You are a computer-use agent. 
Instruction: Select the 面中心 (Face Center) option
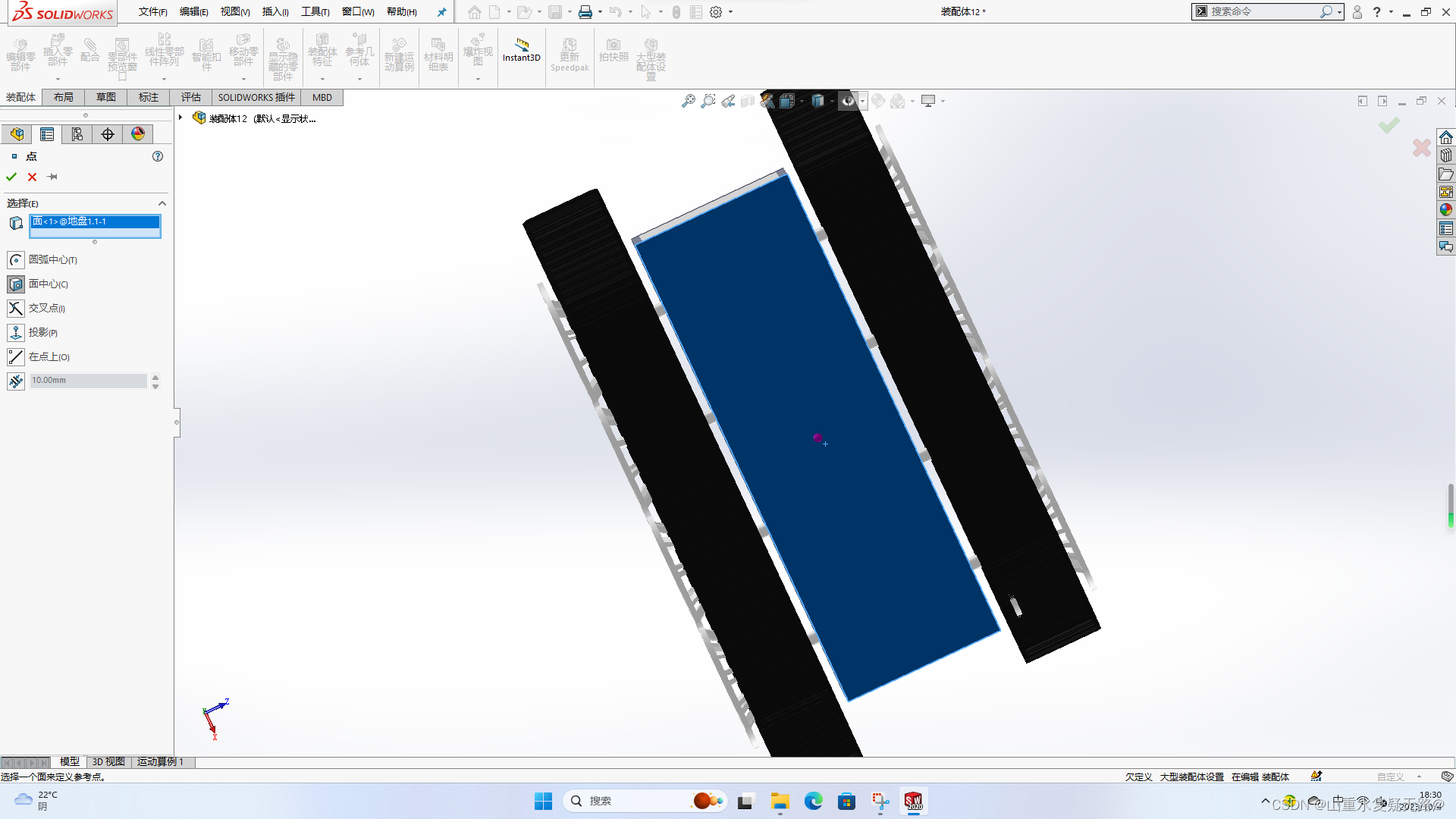click(x=15, y=284)
